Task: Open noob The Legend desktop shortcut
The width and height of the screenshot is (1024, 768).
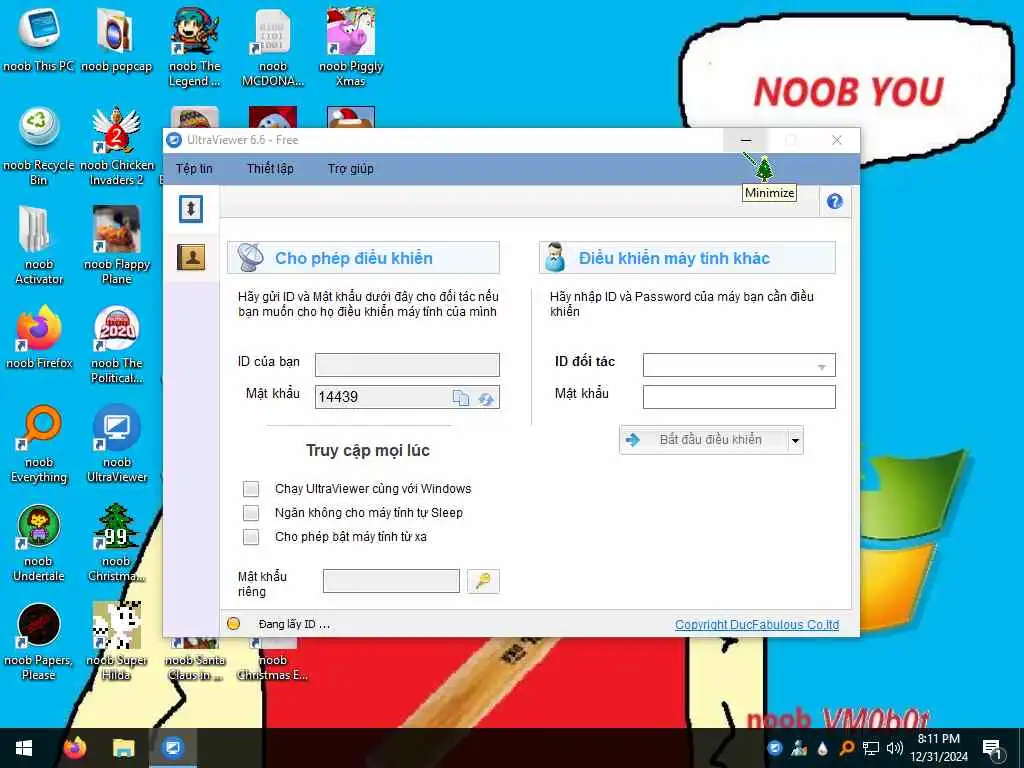Action: coord(195,47)
